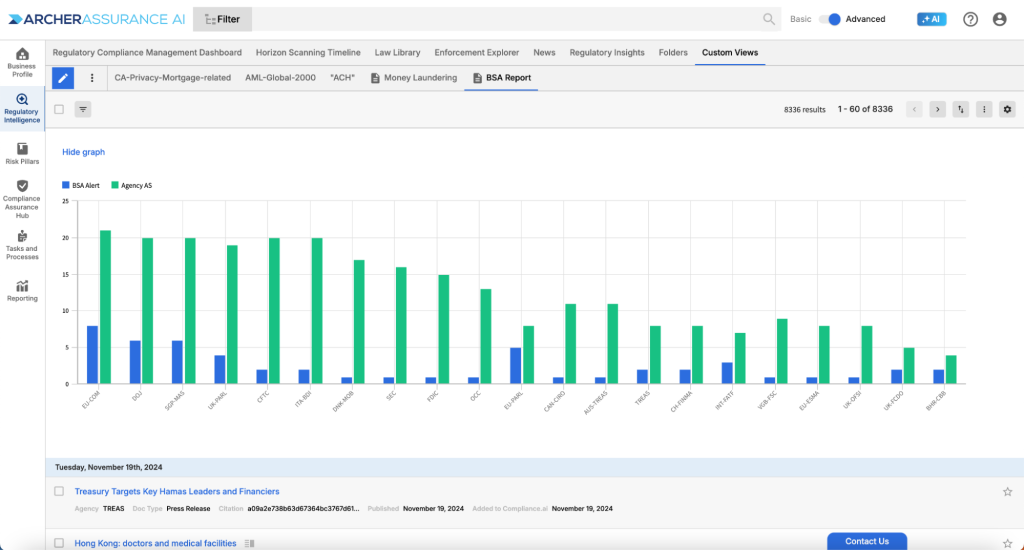1024x550 pixels.
Task: Open results settings gear icon
Action: point(1008,110)
